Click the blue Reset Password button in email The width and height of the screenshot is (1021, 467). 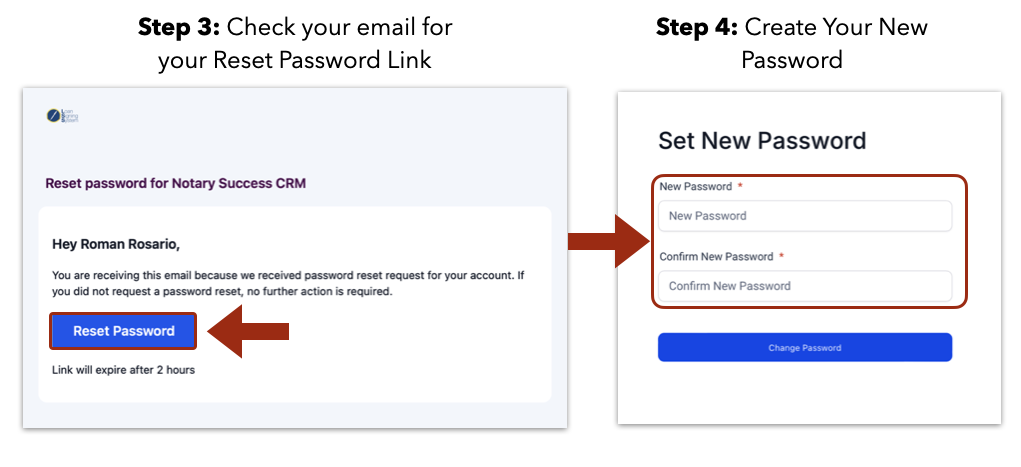(x=123, y=331)
